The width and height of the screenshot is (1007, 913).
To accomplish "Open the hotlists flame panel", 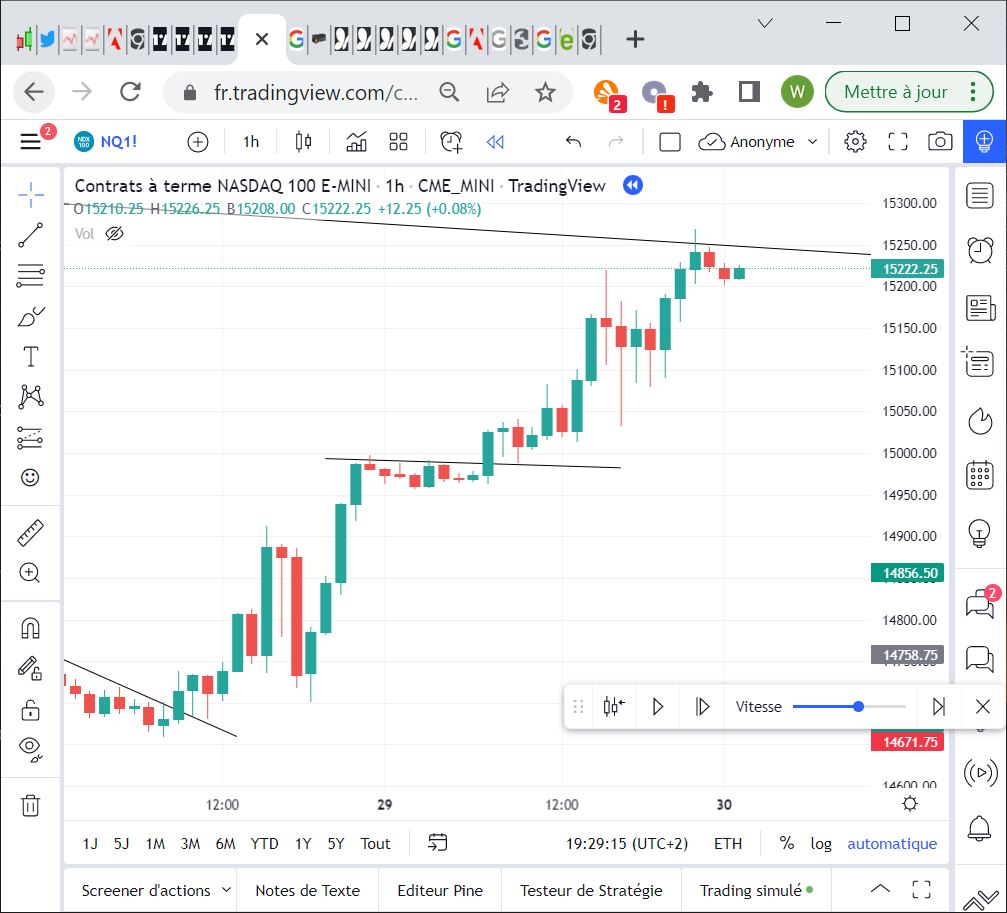I will (980, 421).
